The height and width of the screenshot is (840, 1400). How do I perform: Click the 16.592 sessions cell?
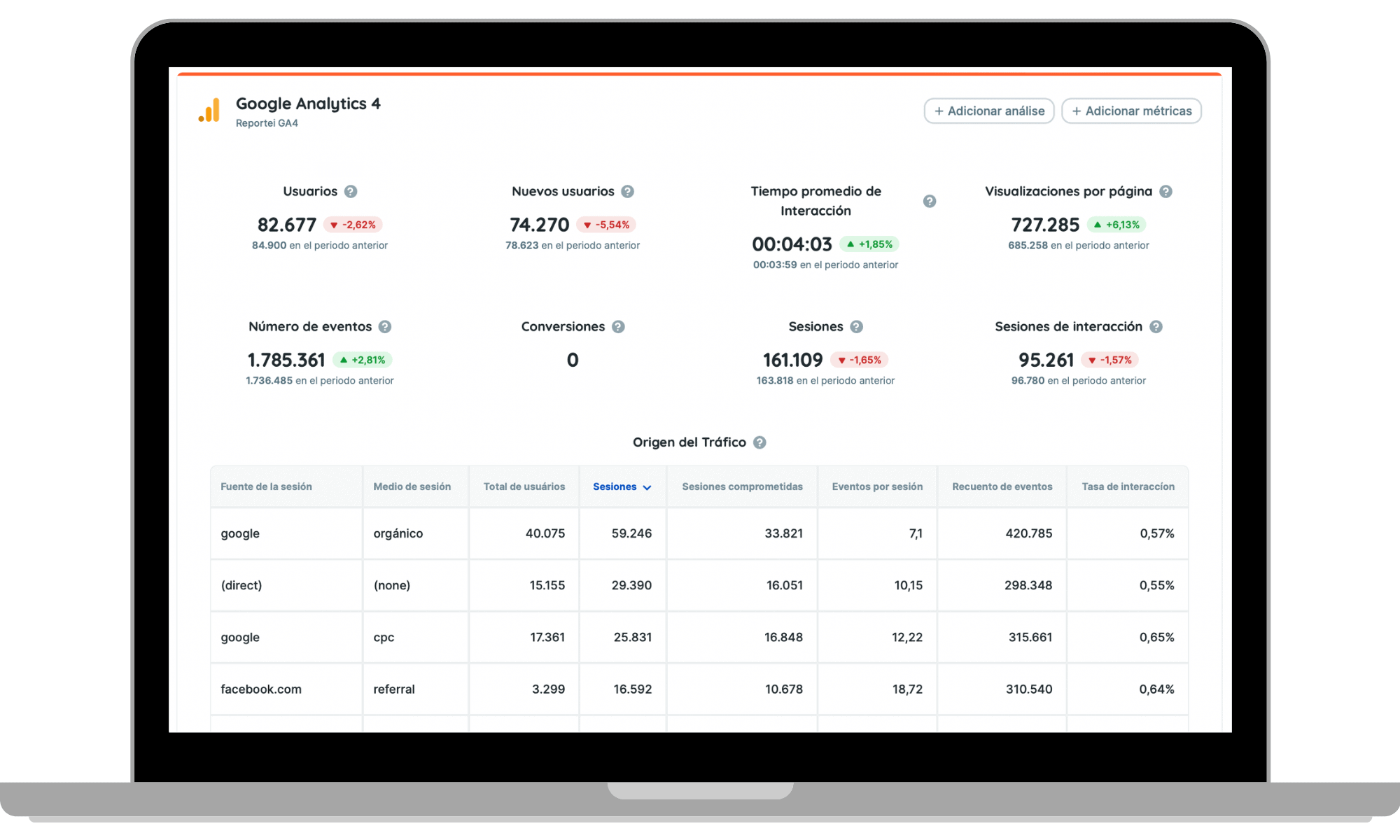[x=623, y=689]
